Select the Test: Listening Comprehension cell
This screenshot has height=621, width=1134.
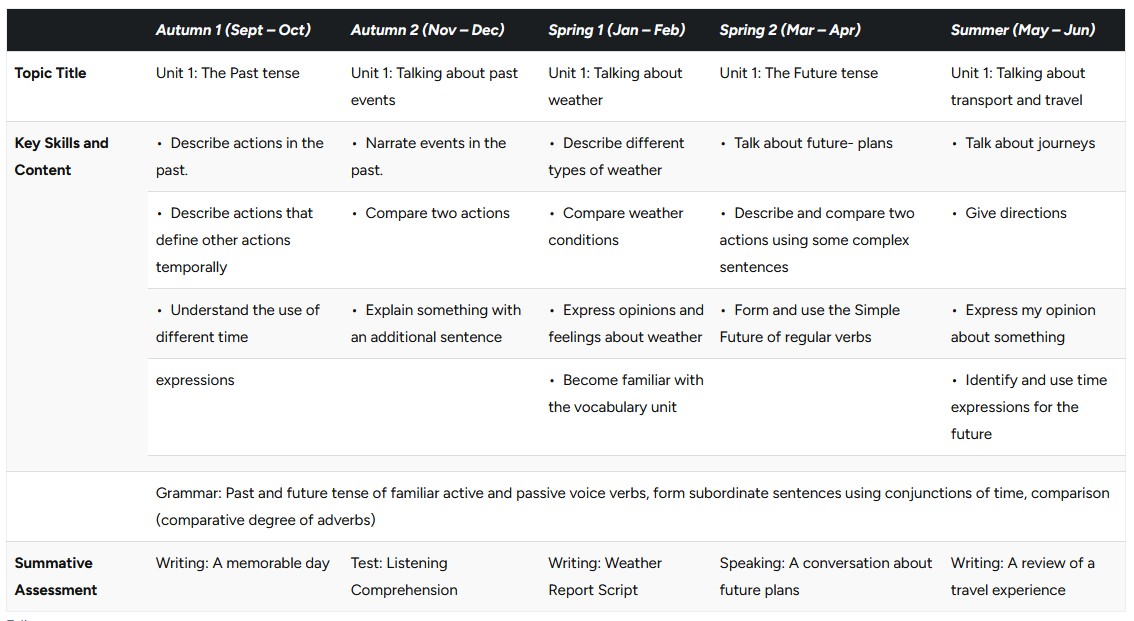(x=404, y=576)
